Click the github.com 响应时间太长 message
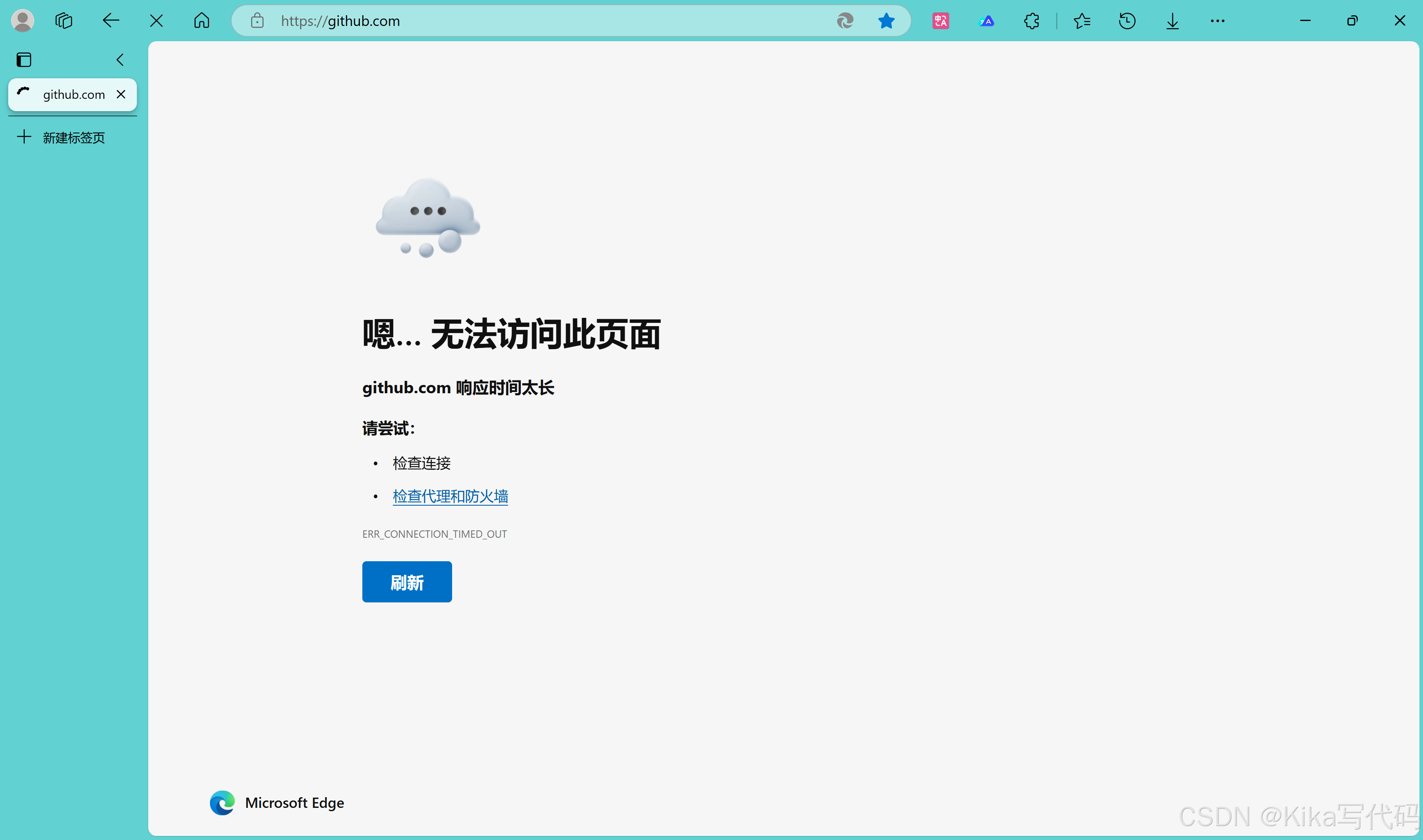This screenshot has height=840, width=1423. [459, 388]
